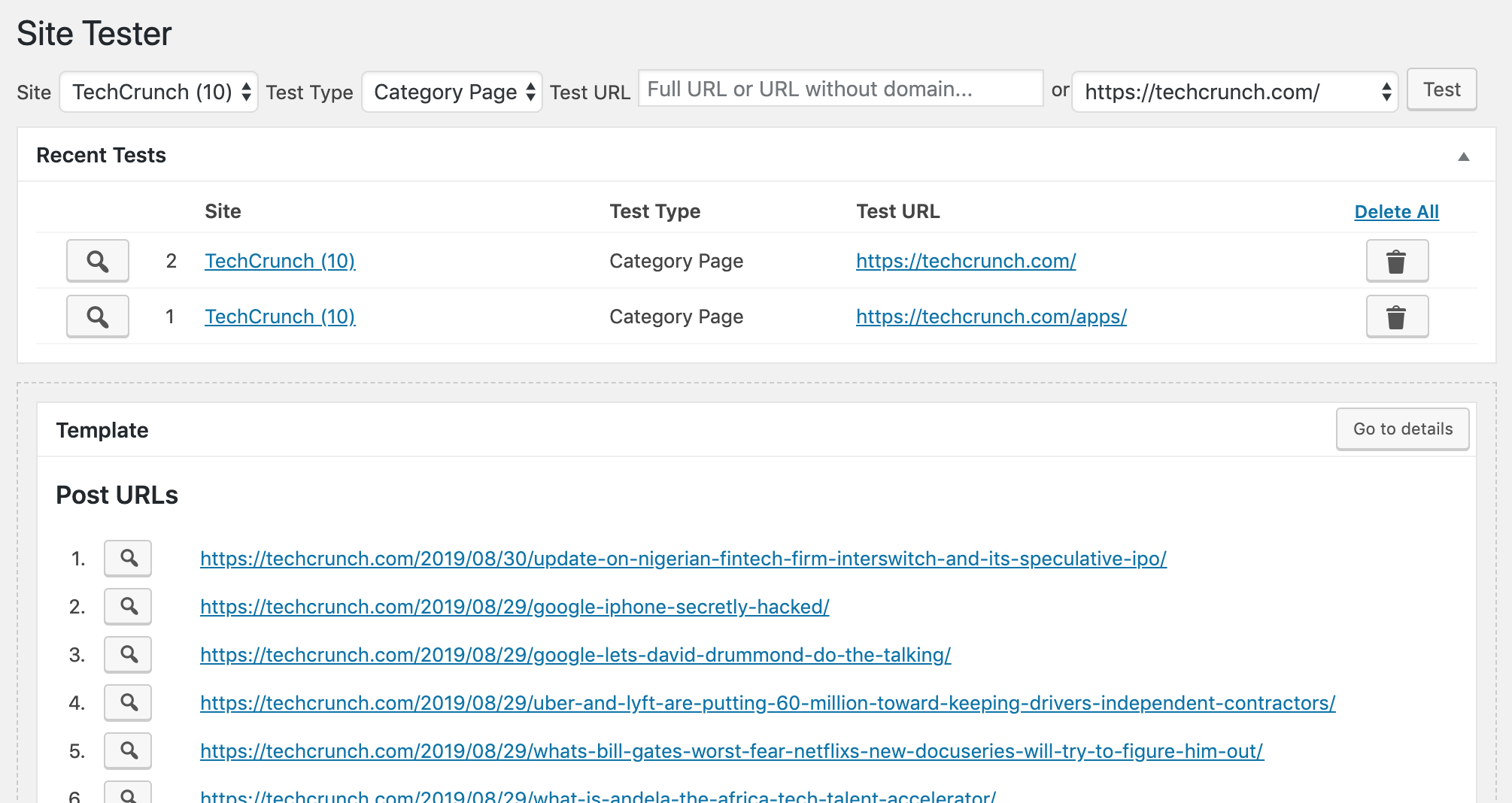Click magnifier icon for recent test 2
Image resolution: width=1512 pixels, height=803 pixels.
[98, 261]
